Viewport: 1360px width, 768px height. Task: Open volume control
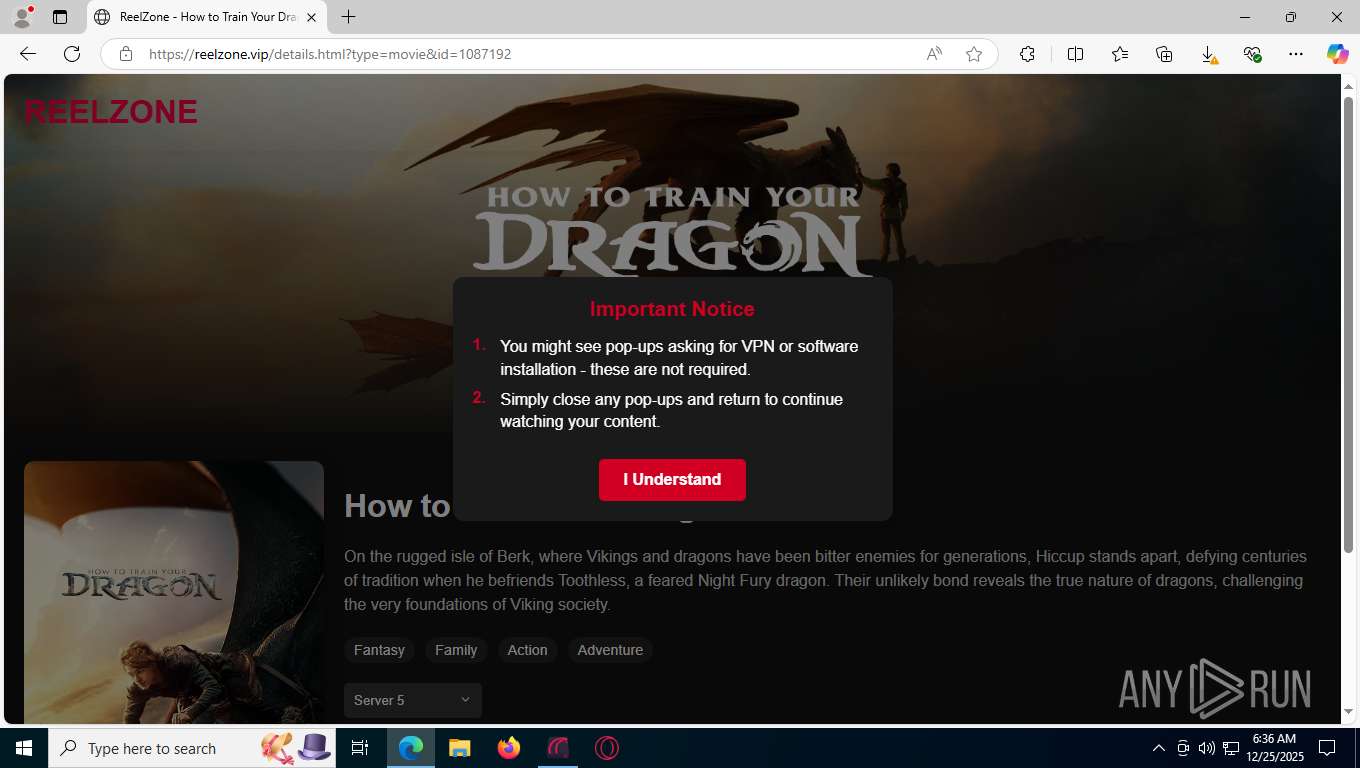[1207, 748]
